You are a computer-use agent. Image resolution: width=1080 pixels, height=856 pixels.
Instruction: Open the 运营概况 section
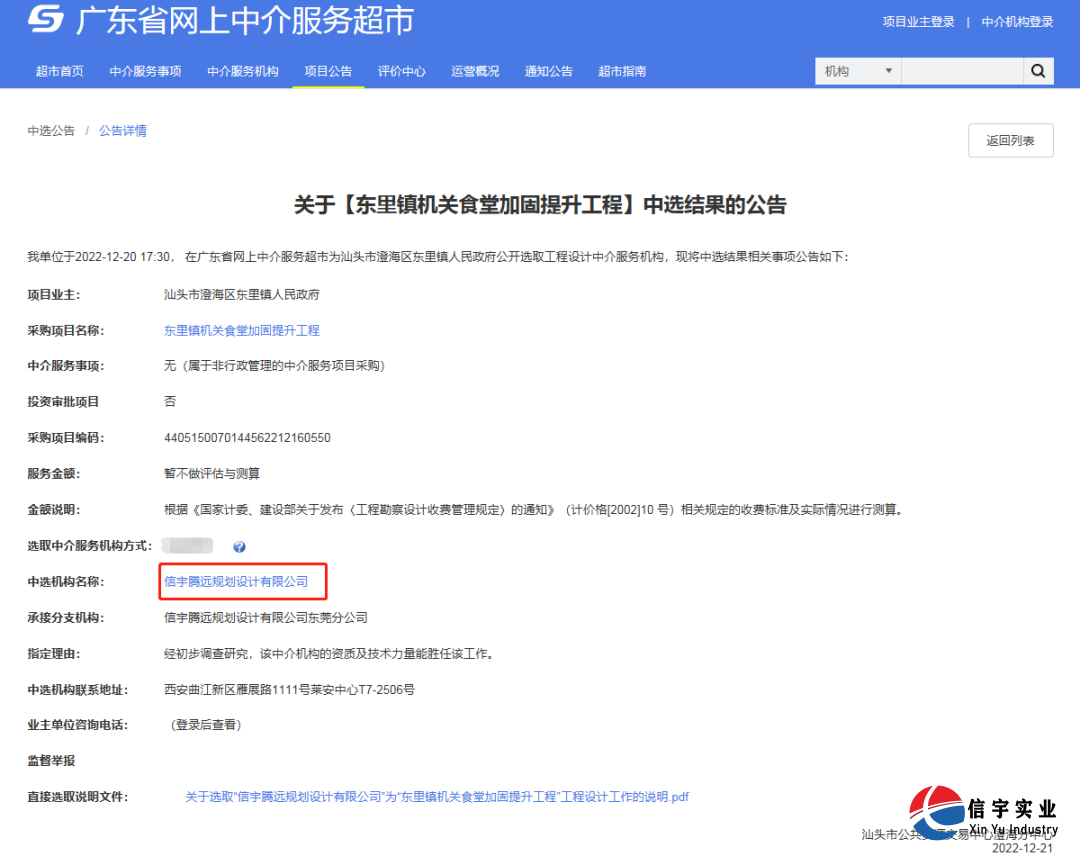point(475,71)
